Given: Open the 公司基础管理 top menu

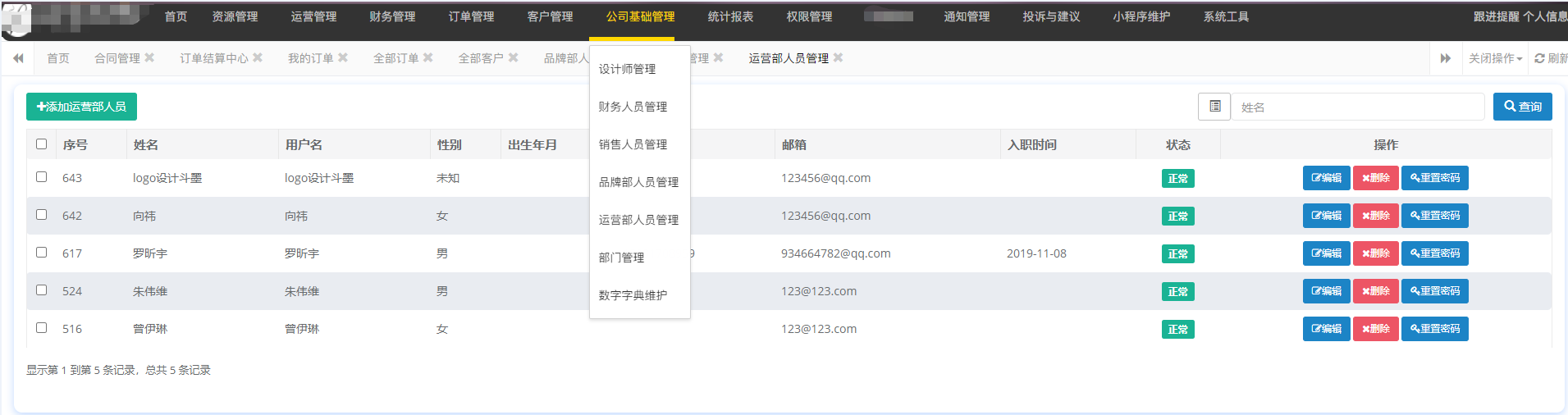Looking at the screenshot, I should 640,16.
